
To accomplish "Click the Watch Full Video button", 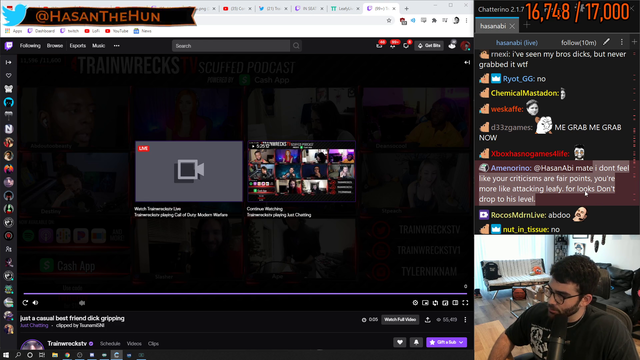I will click(x=400, y=320).
